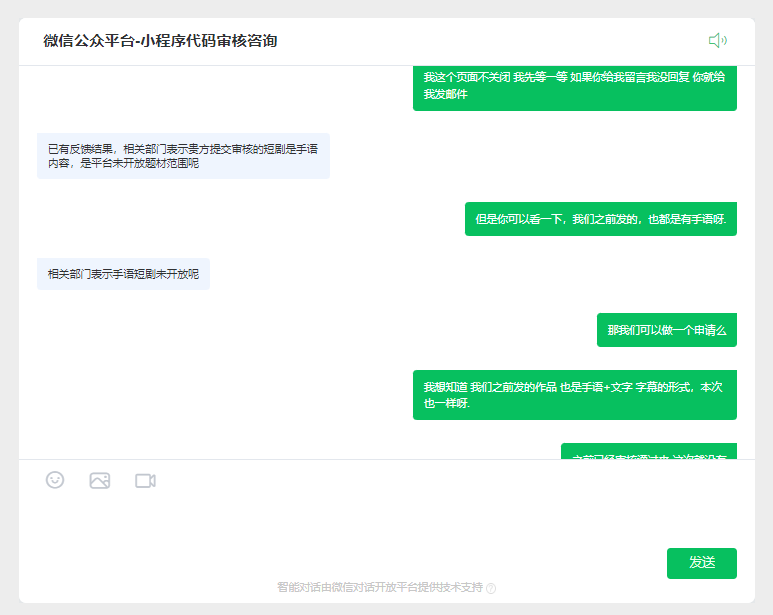773x615 pixels.
Task: Select the reply starting '已有反馈结果'
Action: (x=183, y=156)
